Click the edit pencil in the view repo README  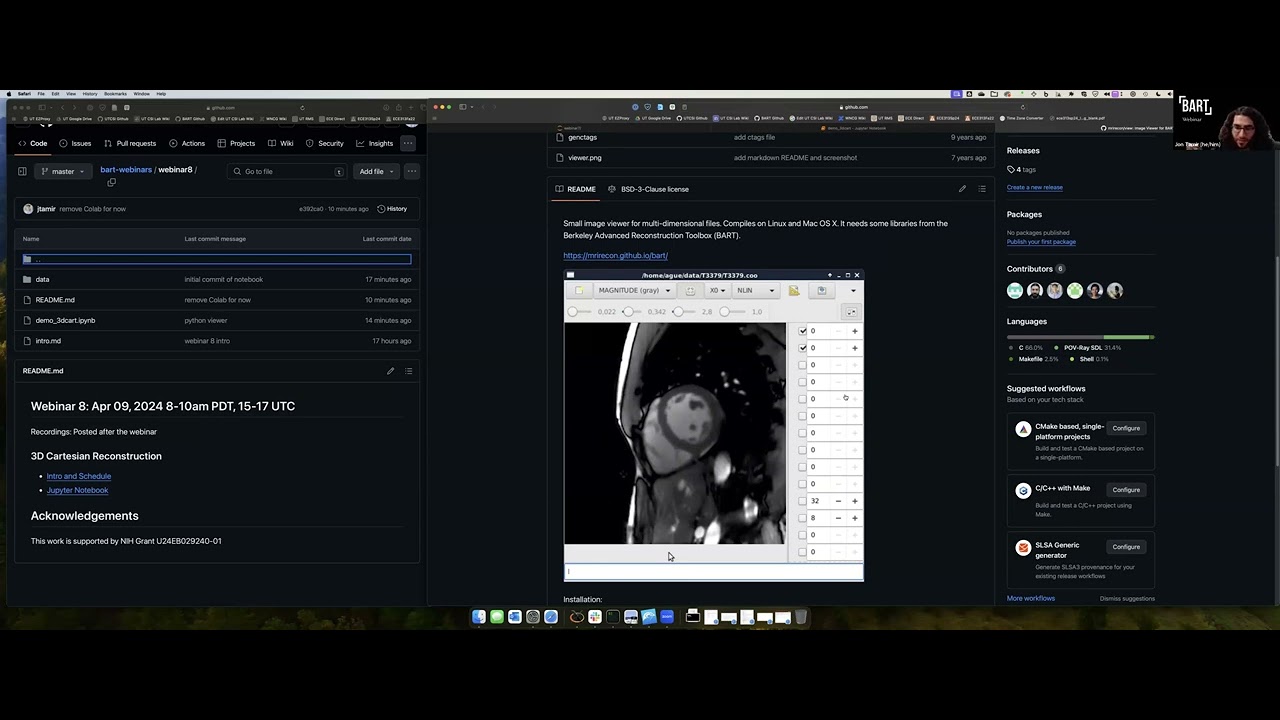click(962, 189)
